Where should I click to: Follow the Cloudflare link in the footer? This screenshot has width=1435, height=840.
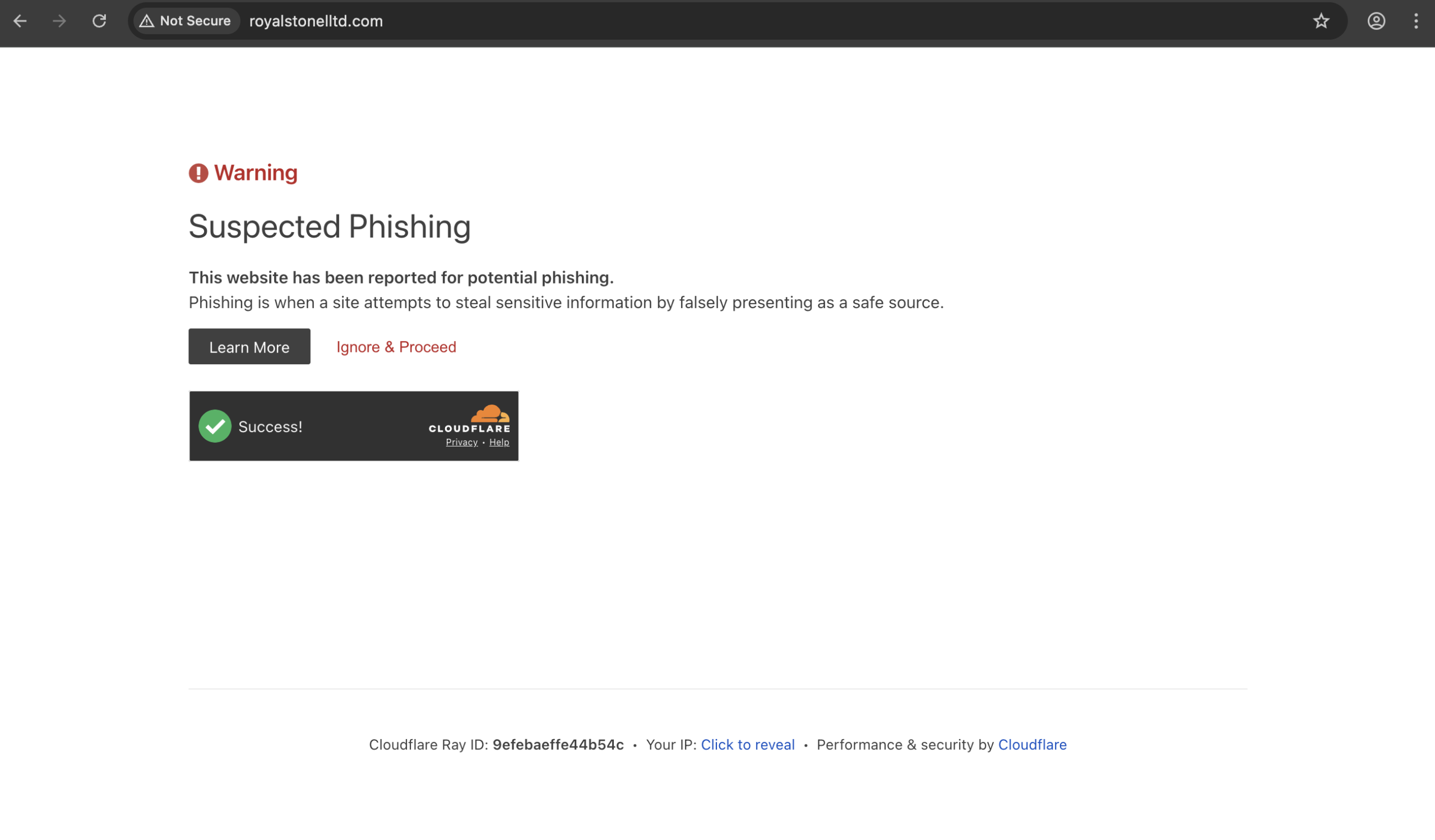click(x=1032, y=744)
